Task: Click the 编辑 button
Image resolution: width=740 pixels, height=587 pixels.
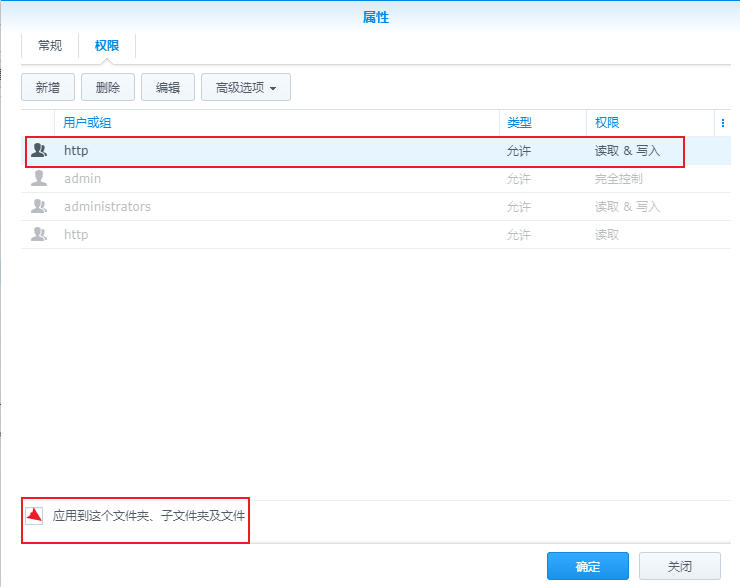Action: pos(168,87)
